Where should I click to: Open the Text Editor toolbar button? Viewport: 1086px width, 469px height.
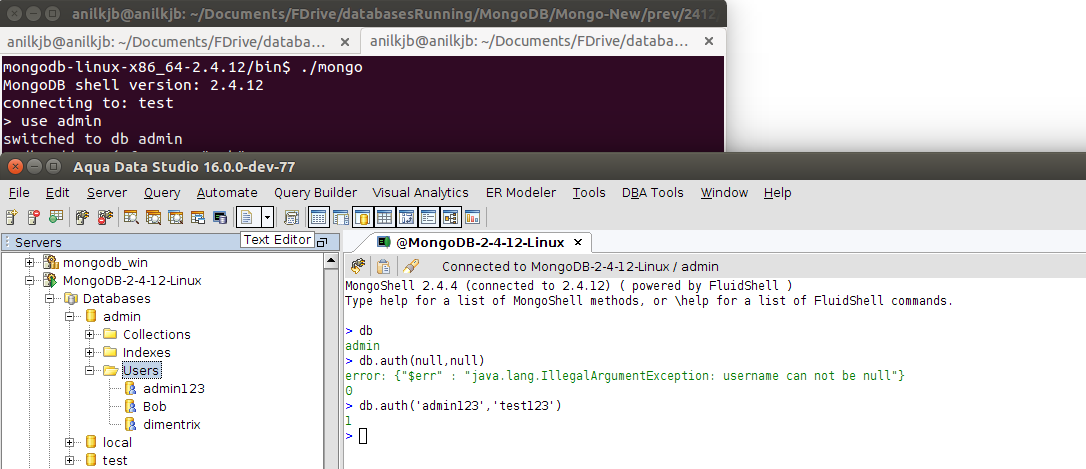pyautogui.click(x=247, y=217)
